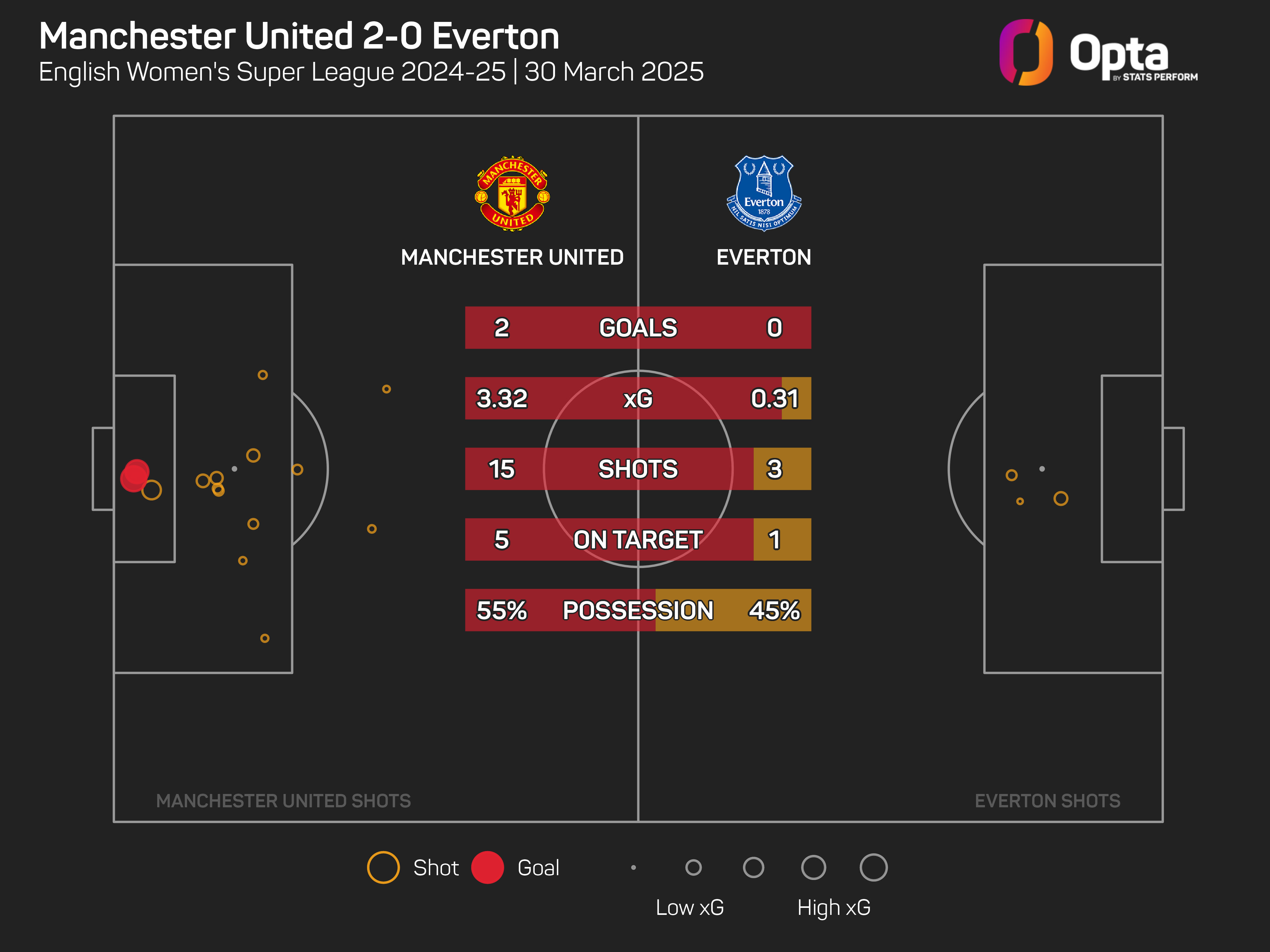This screenshot has width=1270, height=952.
Task: Click the ON TARGET stat bar label
Action: point(638,539)
